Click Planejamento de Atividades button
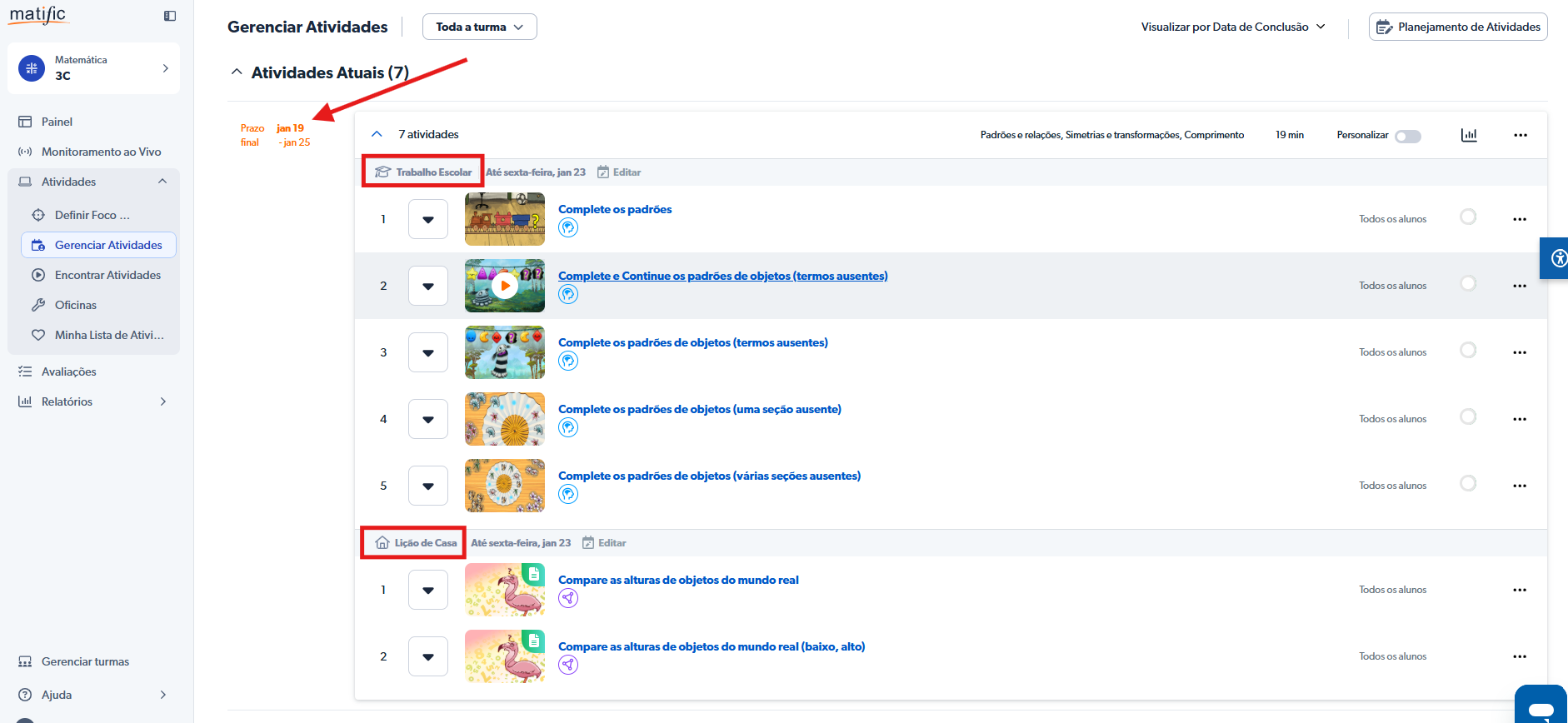The height and width of the screenshot is (723, 1568). click(x=1458, y=27)
